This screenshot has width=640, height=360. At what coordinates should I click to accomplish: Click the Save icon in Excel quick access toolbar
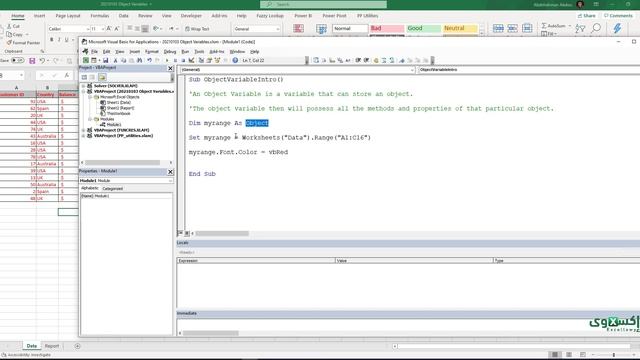point(32,61)
